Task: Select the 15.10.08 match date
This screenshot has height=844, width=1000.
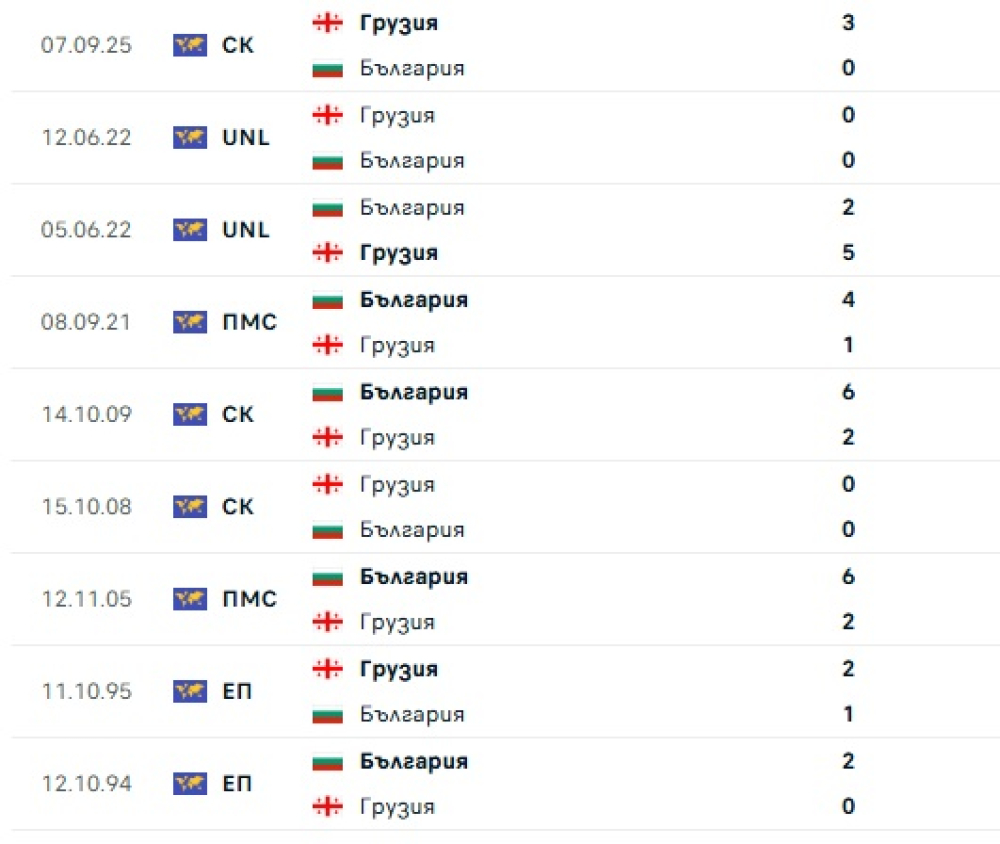Action: pos(87,506)
